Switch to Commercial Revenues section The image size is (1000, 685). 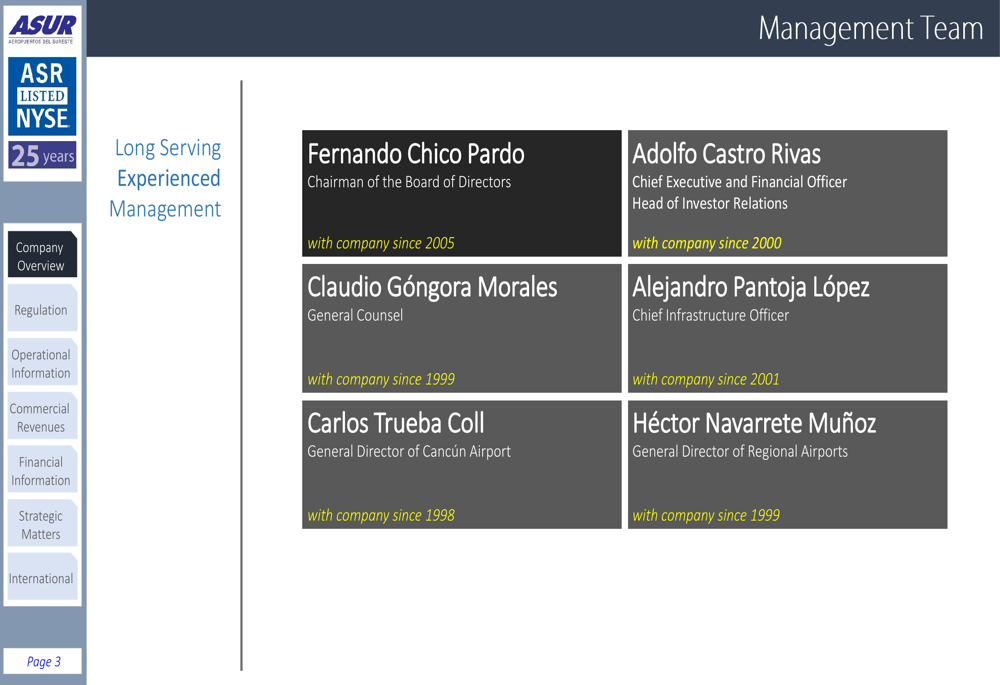pyautogui.click(x=41, y=418)
